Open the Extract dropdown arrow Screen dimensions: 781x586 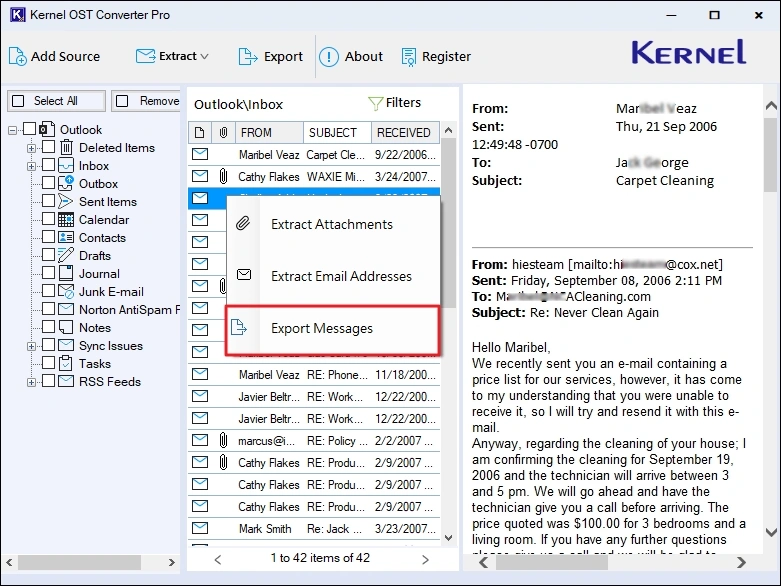204,57
